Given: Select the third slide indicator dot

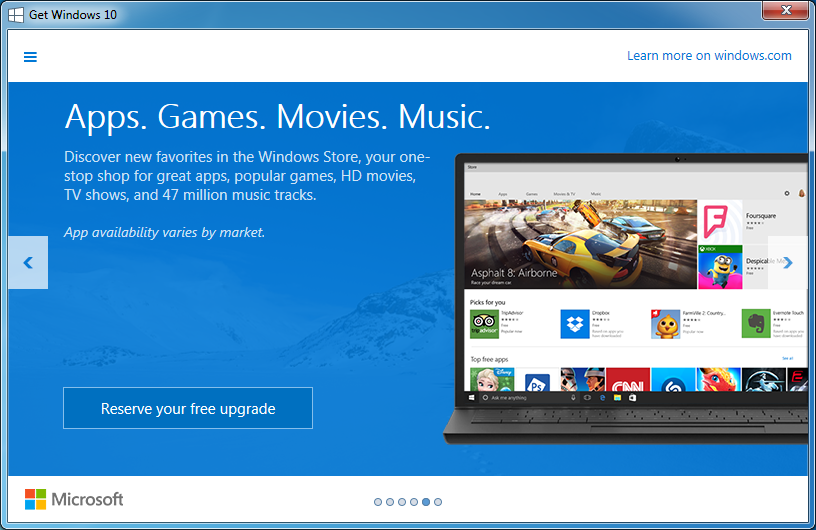Looking at the screenshot, I should pos(402,502).
